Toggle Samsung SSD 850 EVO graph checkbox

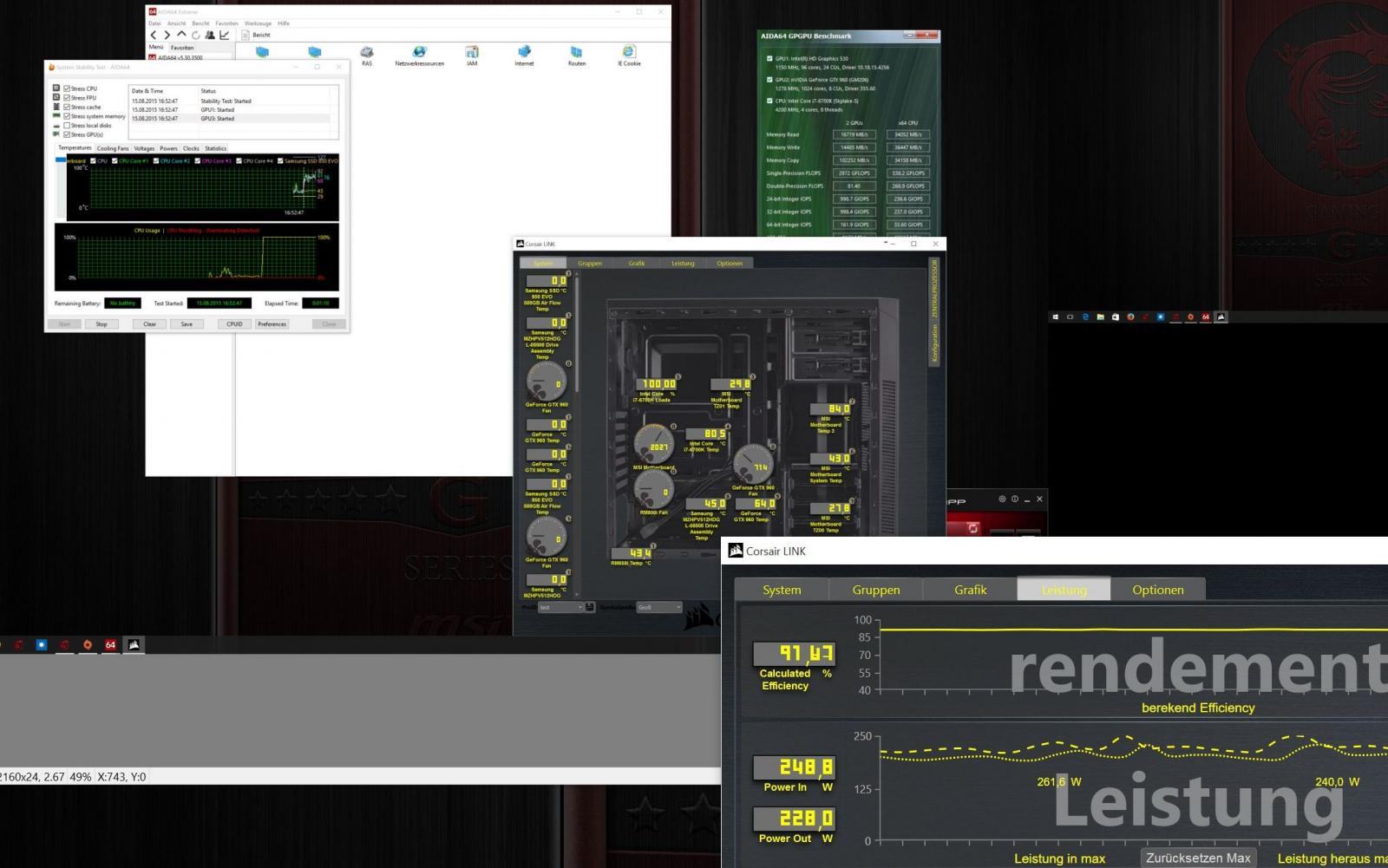click(x=280, y=160)
